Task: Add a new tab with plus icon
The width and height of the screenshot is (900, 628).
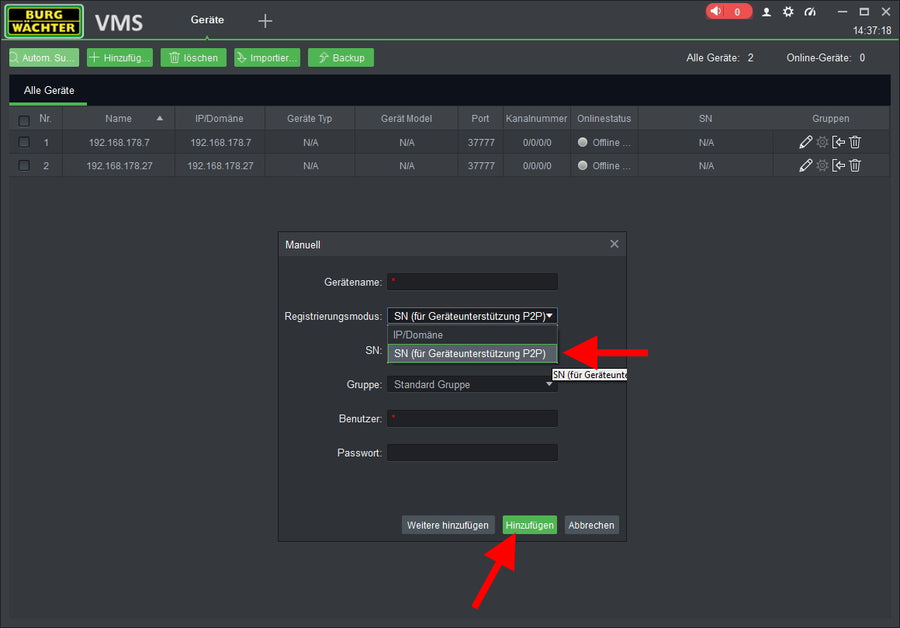Action: click(x=265, y=20)
